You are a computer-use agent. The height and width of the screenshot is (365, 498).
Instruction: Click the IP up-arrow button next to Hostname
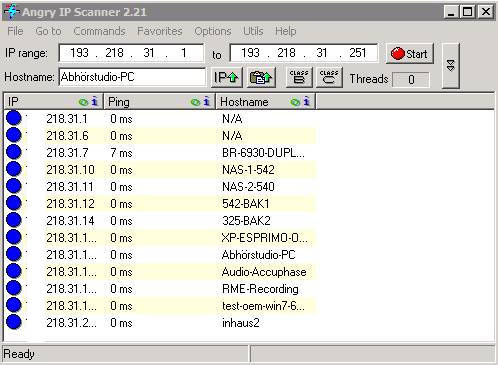(226, 78)
